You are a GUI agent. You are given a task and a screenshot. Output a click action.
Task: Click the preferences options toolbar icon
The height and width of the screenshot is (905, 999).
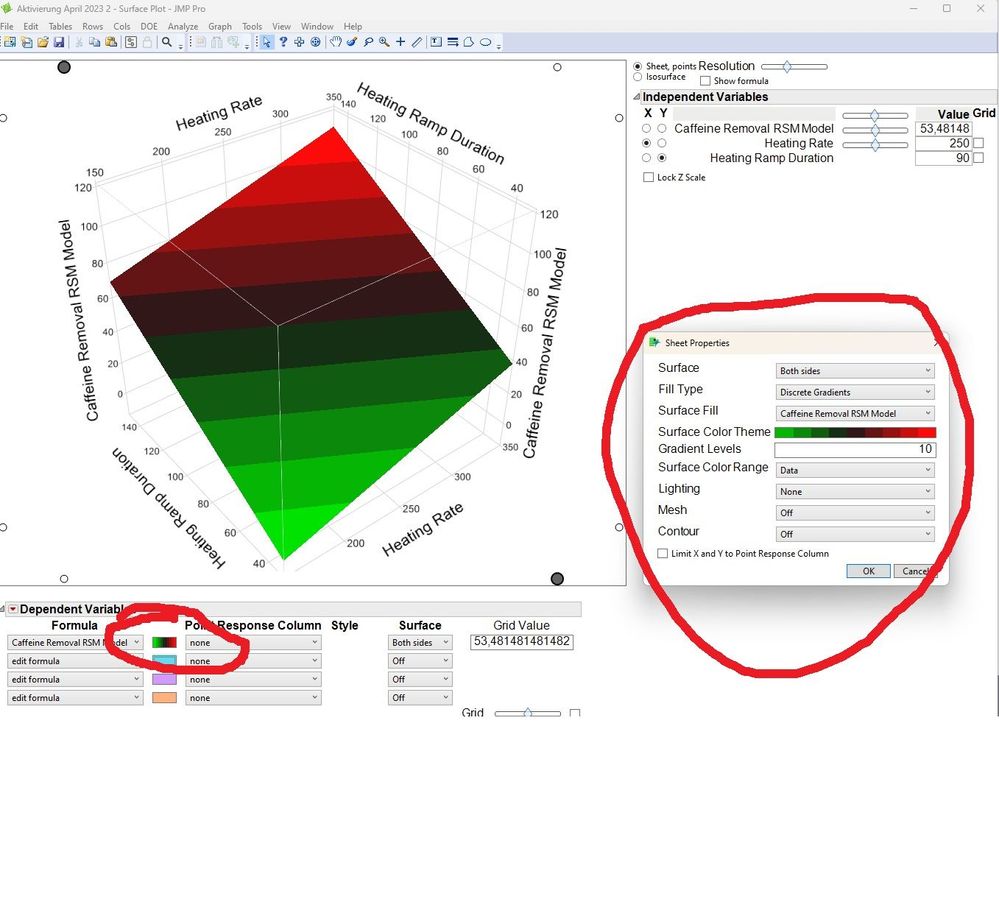(x=131, y=42)
